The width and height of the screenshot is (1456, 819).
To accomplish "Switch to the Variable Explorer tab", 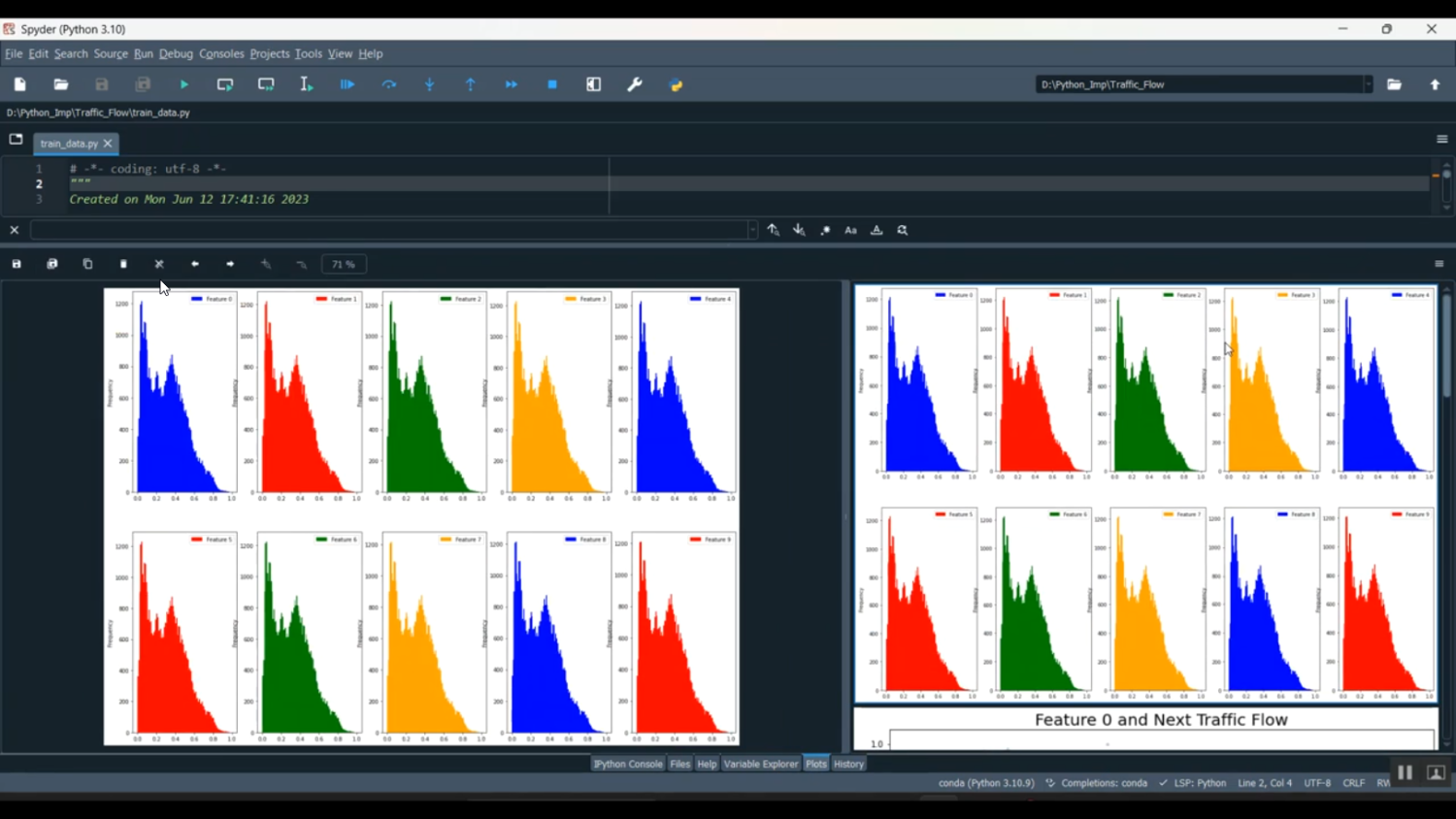I will pyautogui.click(x=761, y=764).
